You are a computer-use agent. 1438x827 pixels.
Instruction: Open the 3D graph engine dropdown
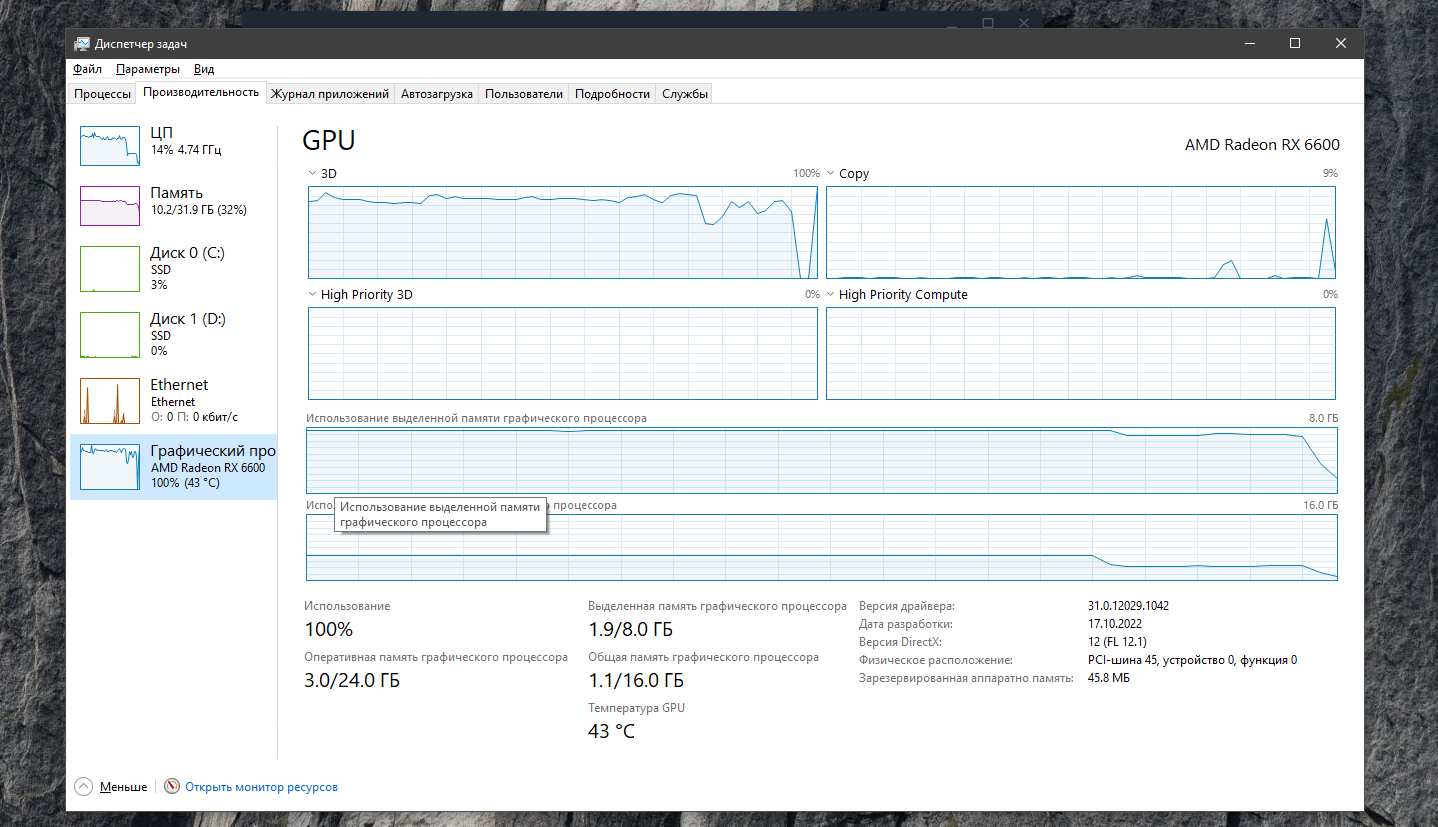pos(313,174)
